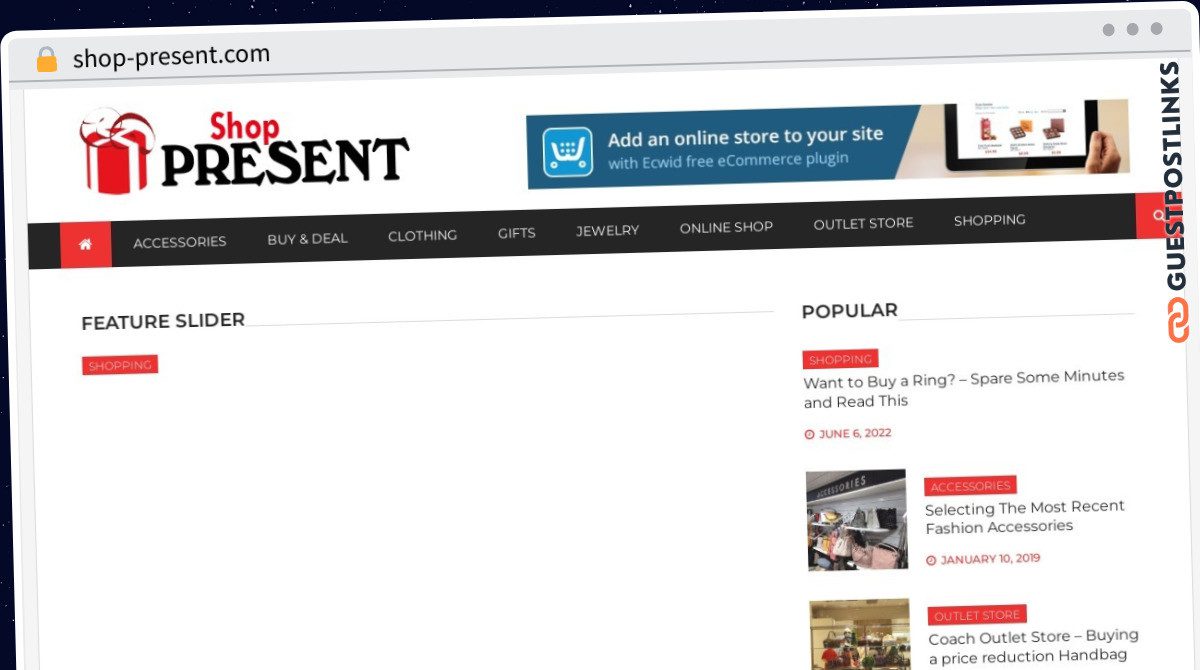This screenshot has height=670, width=1200.
Task: Click Shopping tag under Feature Slider
Action: tap(120, 365)
